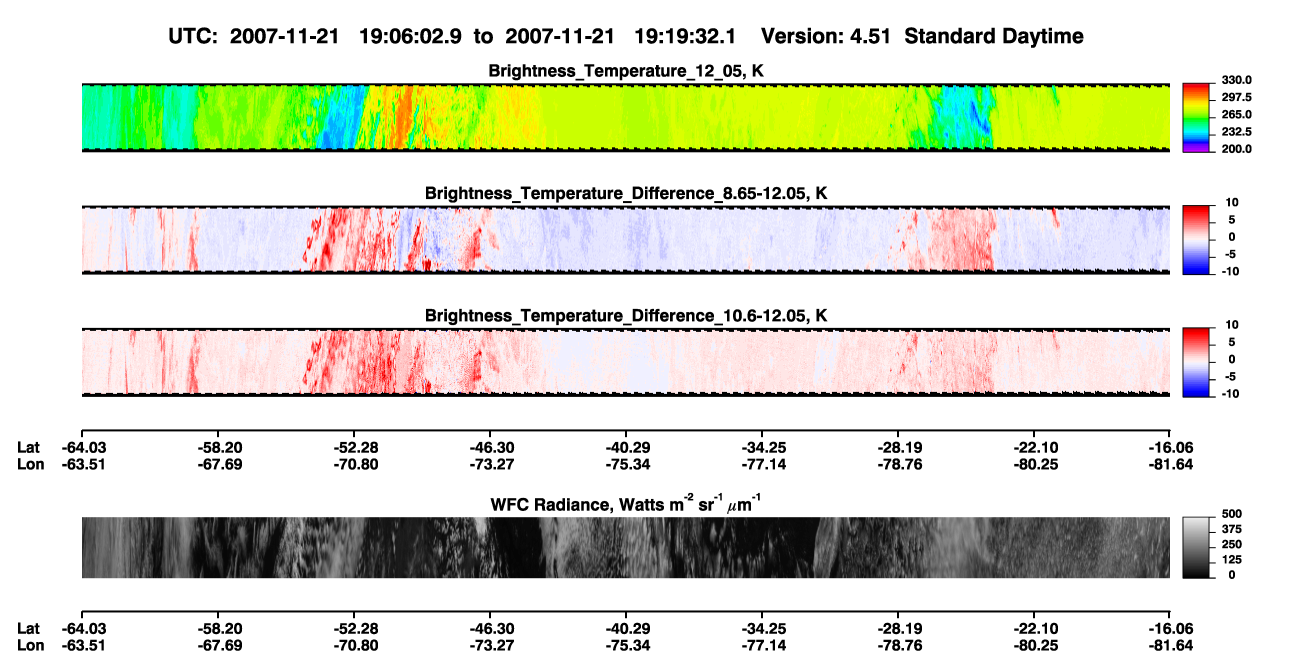This screenshot has height=667, width=1300.
Task: Click the WFC Radiance grayscale image strip
Action: point(626,547)
